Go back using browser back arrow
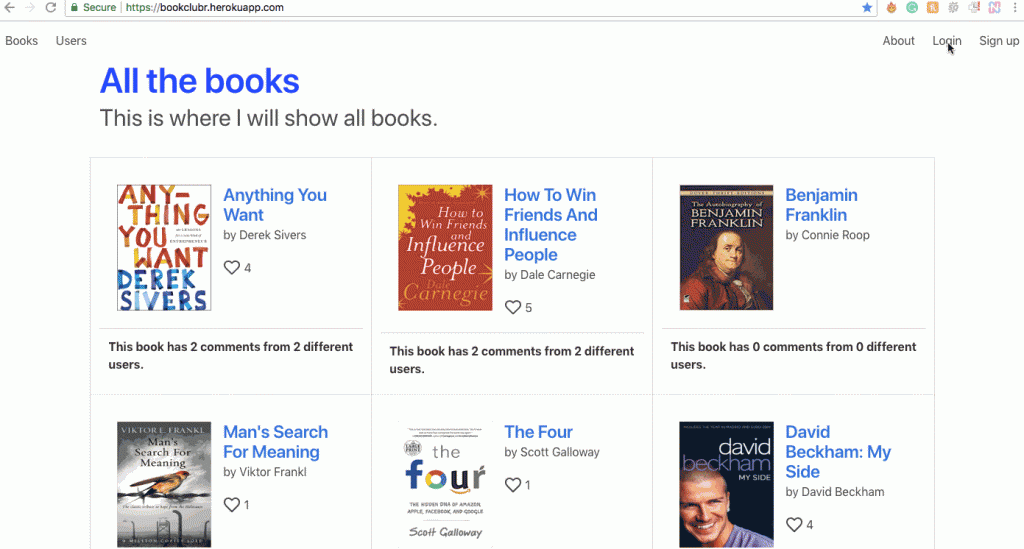Image resolution: width=1024 pixels, height=549 pixels. coord(9,8)
